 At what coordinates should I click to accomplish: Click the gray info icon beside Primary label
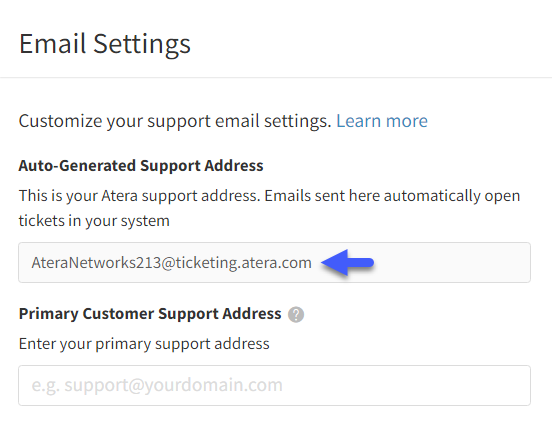[x=296, y=314]
